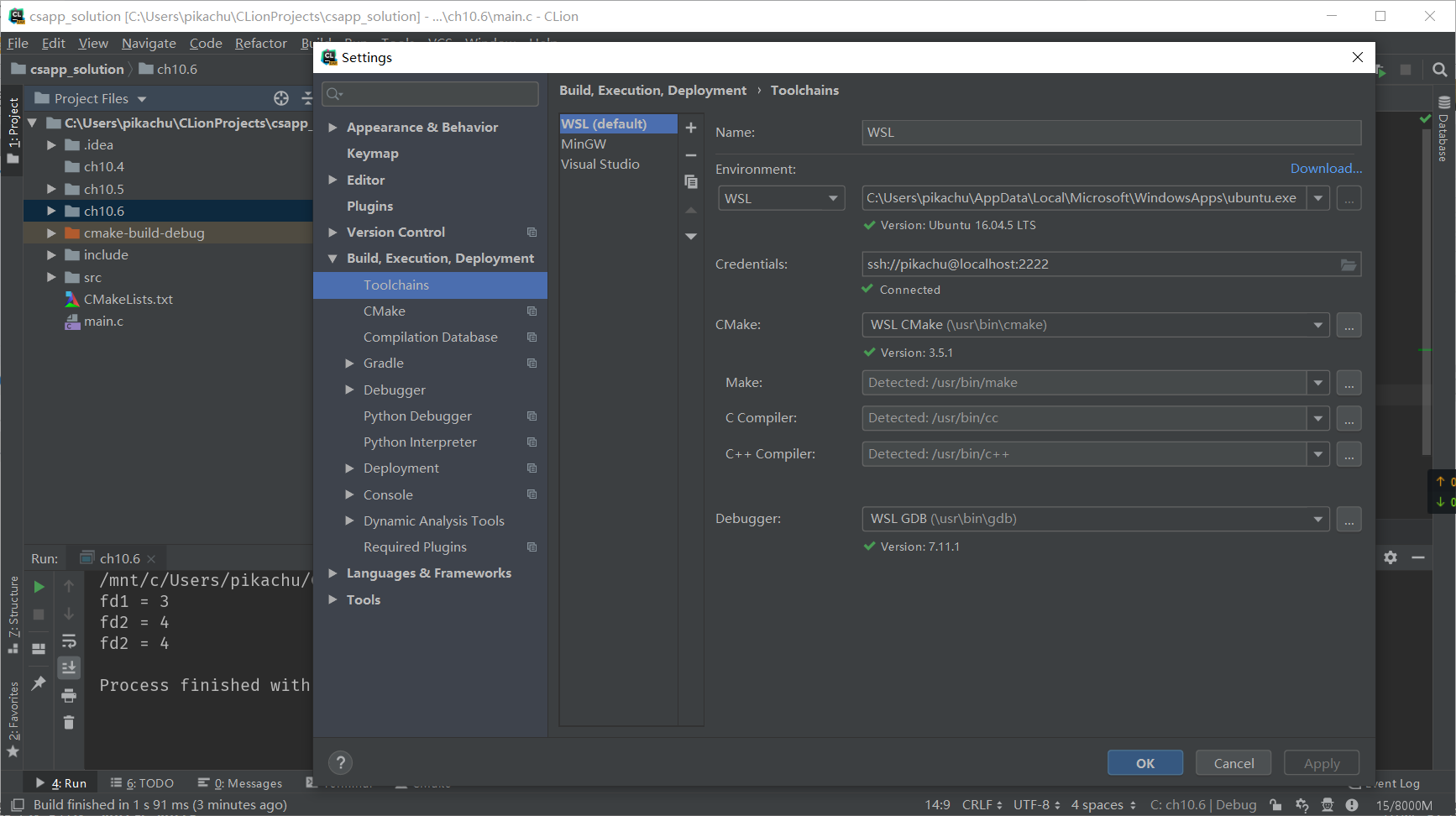Click the status bar tool windows toggle icon
This screenshot has height=816, width=1456.
18,804
